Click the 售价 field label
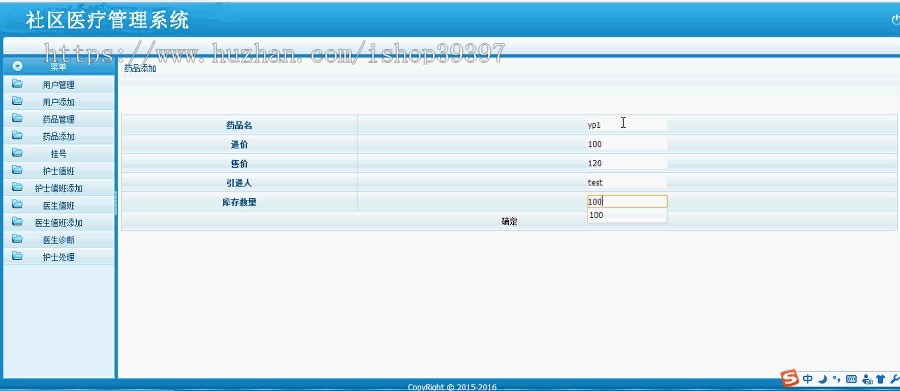Viewport: 900px width, 391px height. [x=239, y=164]
